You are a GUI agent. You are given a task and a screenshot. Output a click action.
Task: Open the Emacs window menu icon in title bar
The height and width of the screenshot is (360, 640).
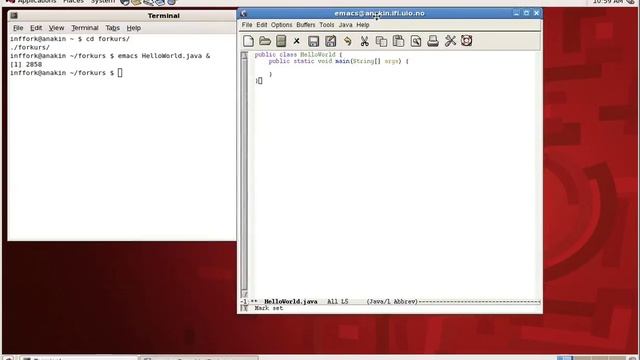[x=244, y=13]
